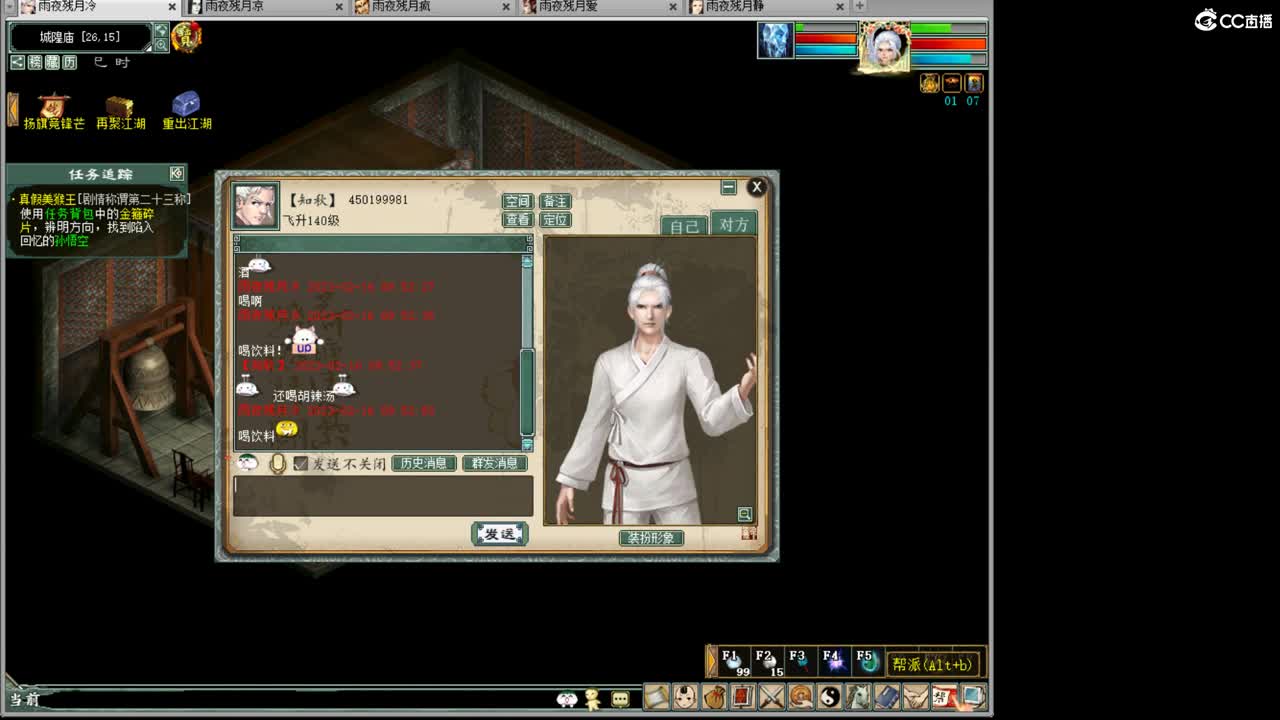Collapse the 任务追踪 quest tracker panel

[x=177, y=174]
